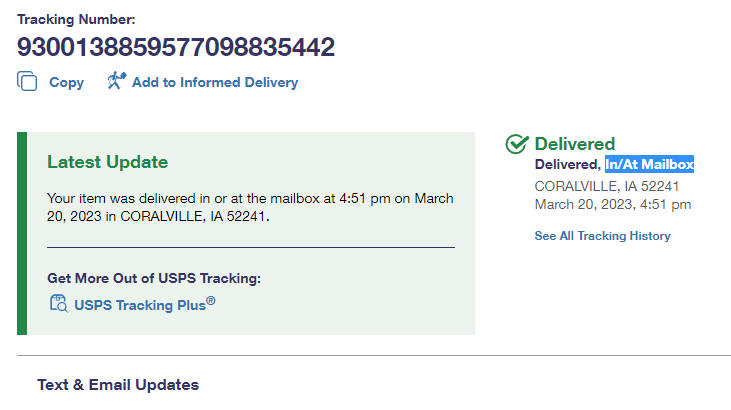Click the tracking number 9300138859577098835442
This screenshot has width=731, height=410.
tap(176, 47)
